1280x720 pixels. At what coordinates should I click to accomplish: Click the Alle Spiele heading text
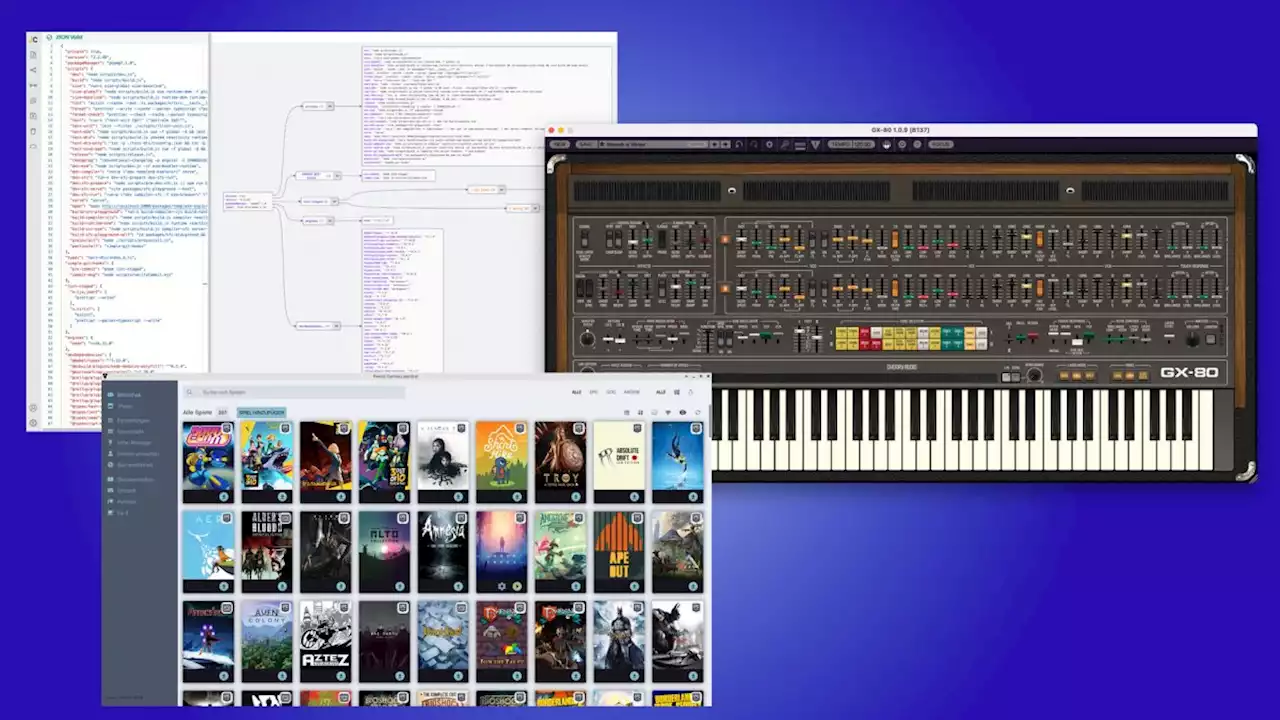(197, 412)
